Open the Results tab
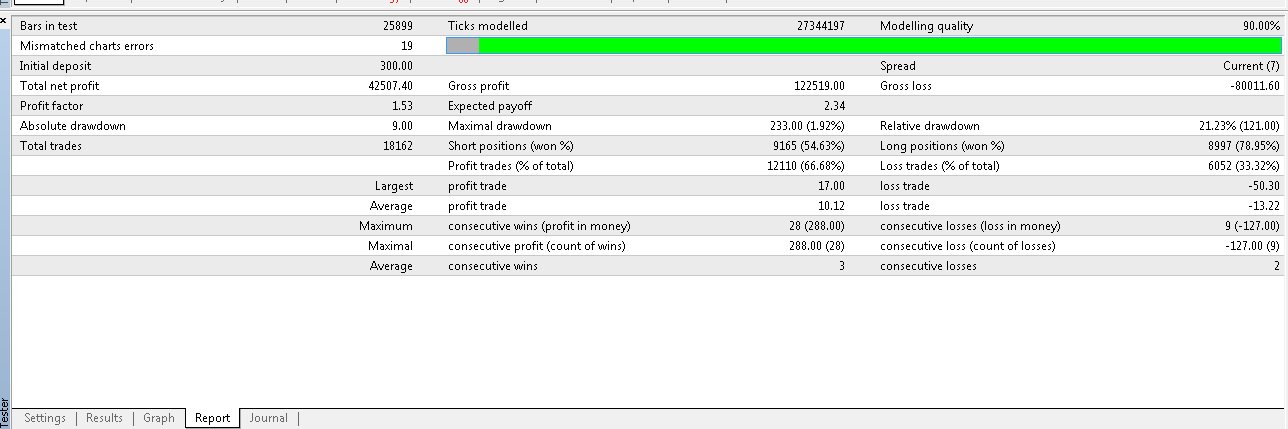The width and height of the screenshot is (1288, 429). (x=104, y=418)
